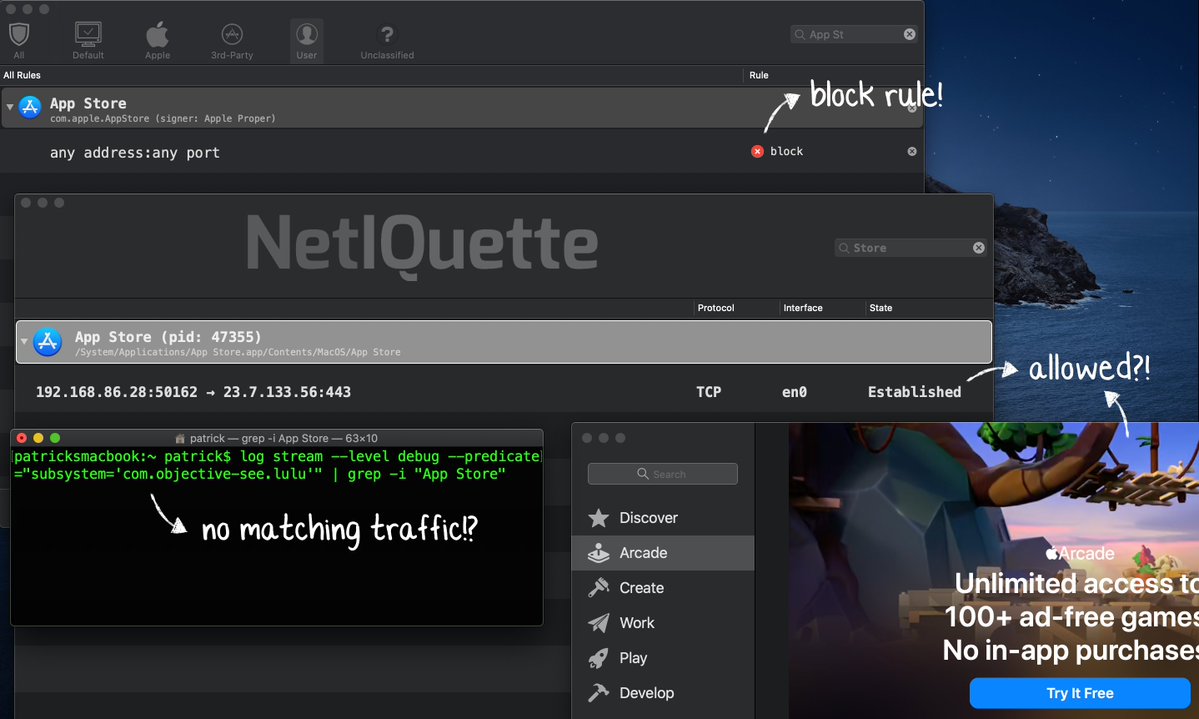Viewport: 1199px width, 719px height.
Task: Click the TCP protocol cell
Action: tap(708, 392)
